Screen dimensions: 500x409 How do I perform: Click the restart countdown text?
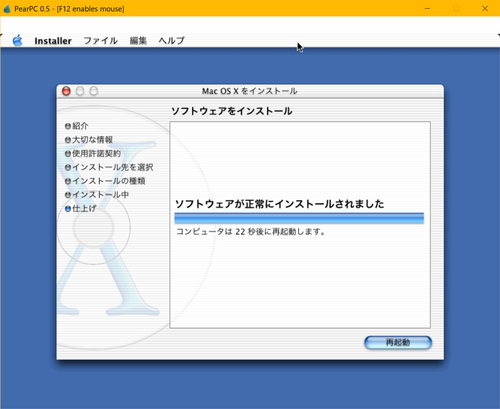251,231
